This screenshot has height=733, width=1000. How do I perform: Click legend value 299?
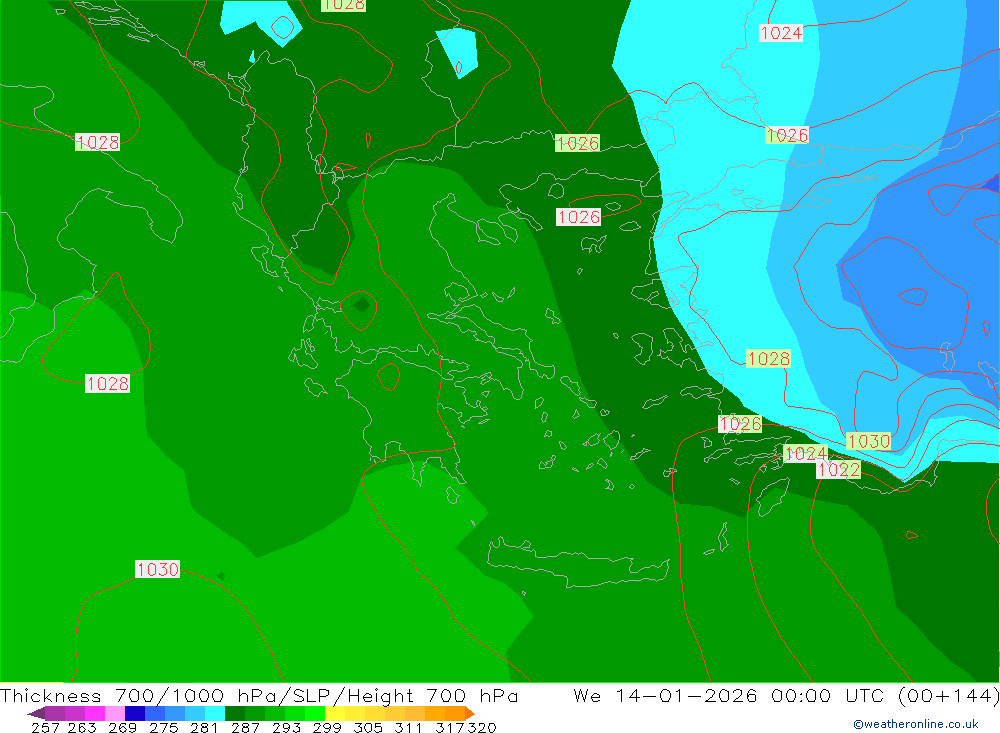coord(327,727)
